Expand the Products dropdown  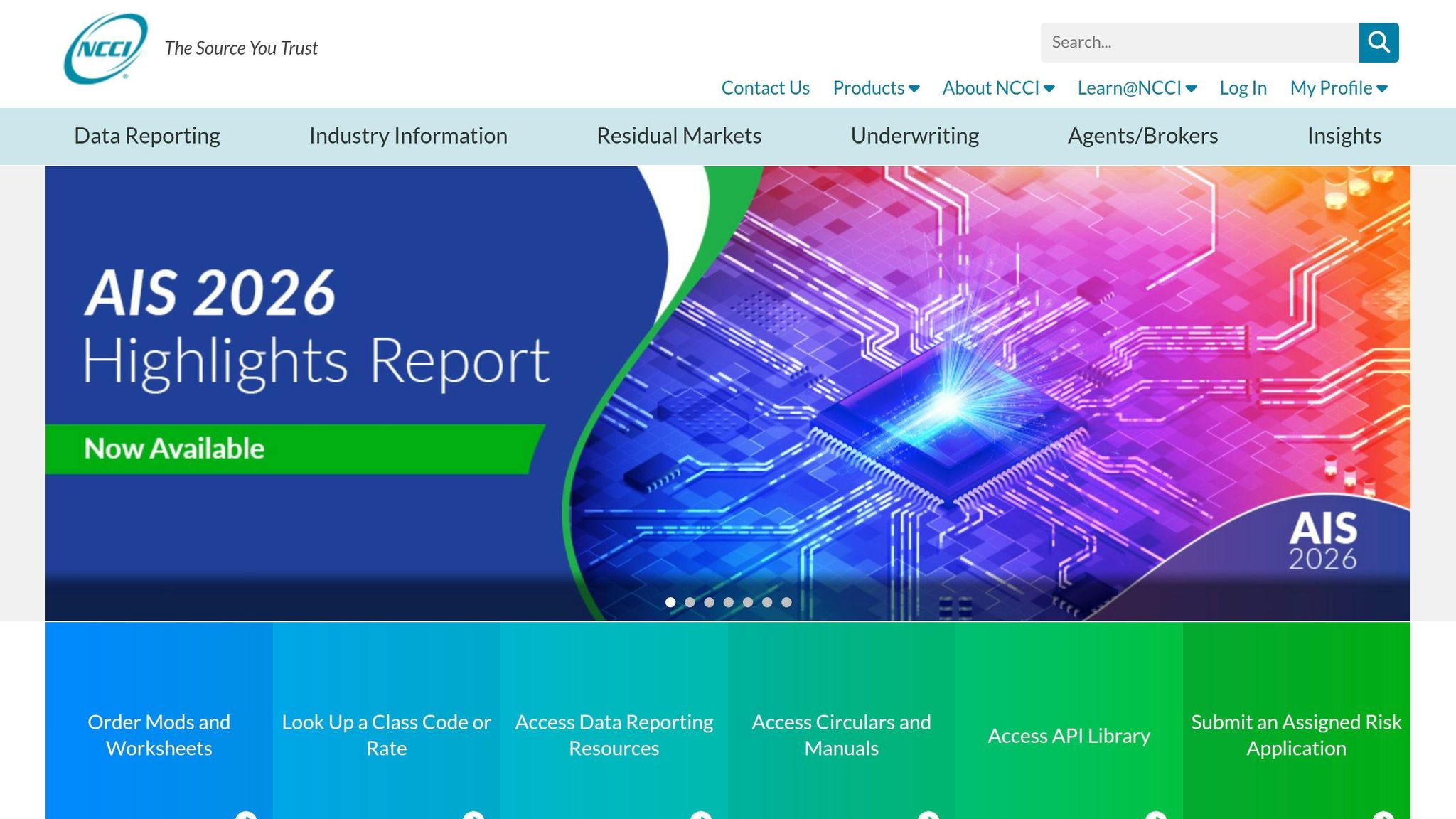pyautogui.click(x=876, y=88)
